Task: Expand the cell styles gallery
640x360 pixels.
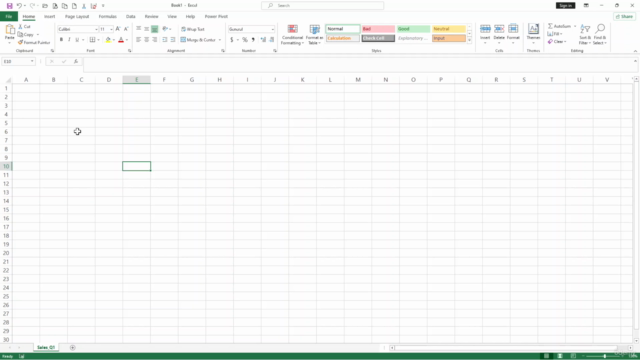Action: [x=469, y=40]
